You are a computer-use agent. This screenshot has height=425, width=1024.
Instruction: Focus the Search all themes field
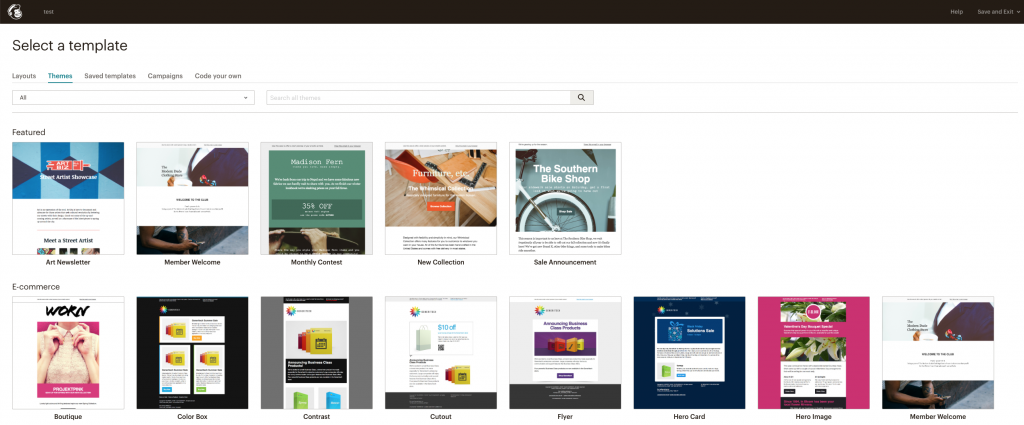tap(417, 97)
